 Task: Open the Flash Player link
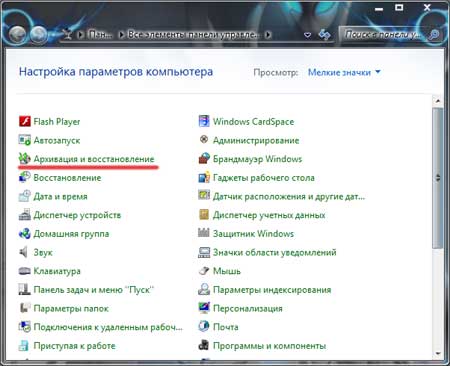click(57, 122)
